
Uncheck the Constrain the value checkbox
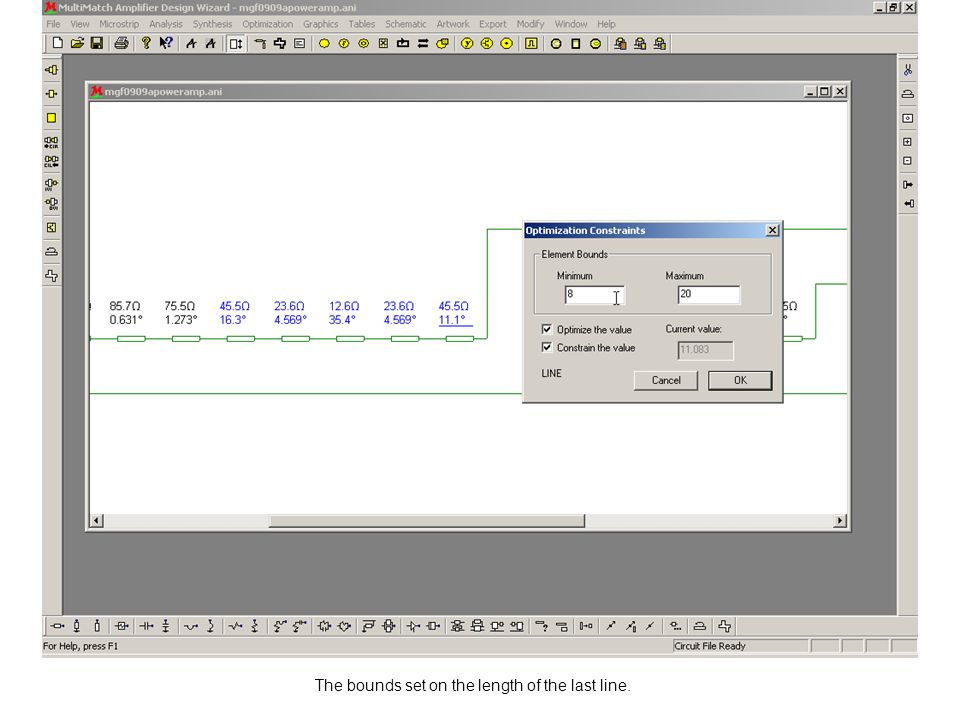coord(547,348)
